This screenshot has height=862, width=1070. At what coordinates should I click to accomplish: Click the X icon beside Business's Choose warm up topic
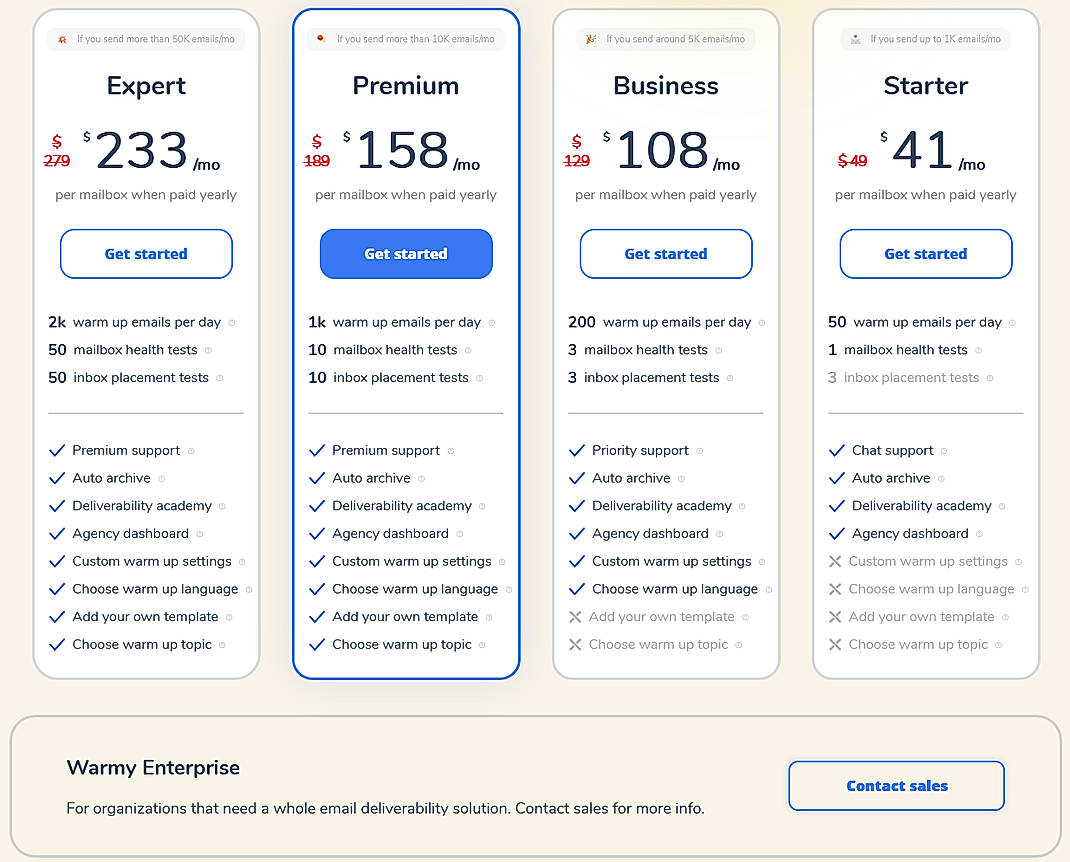tap(577, 644)
